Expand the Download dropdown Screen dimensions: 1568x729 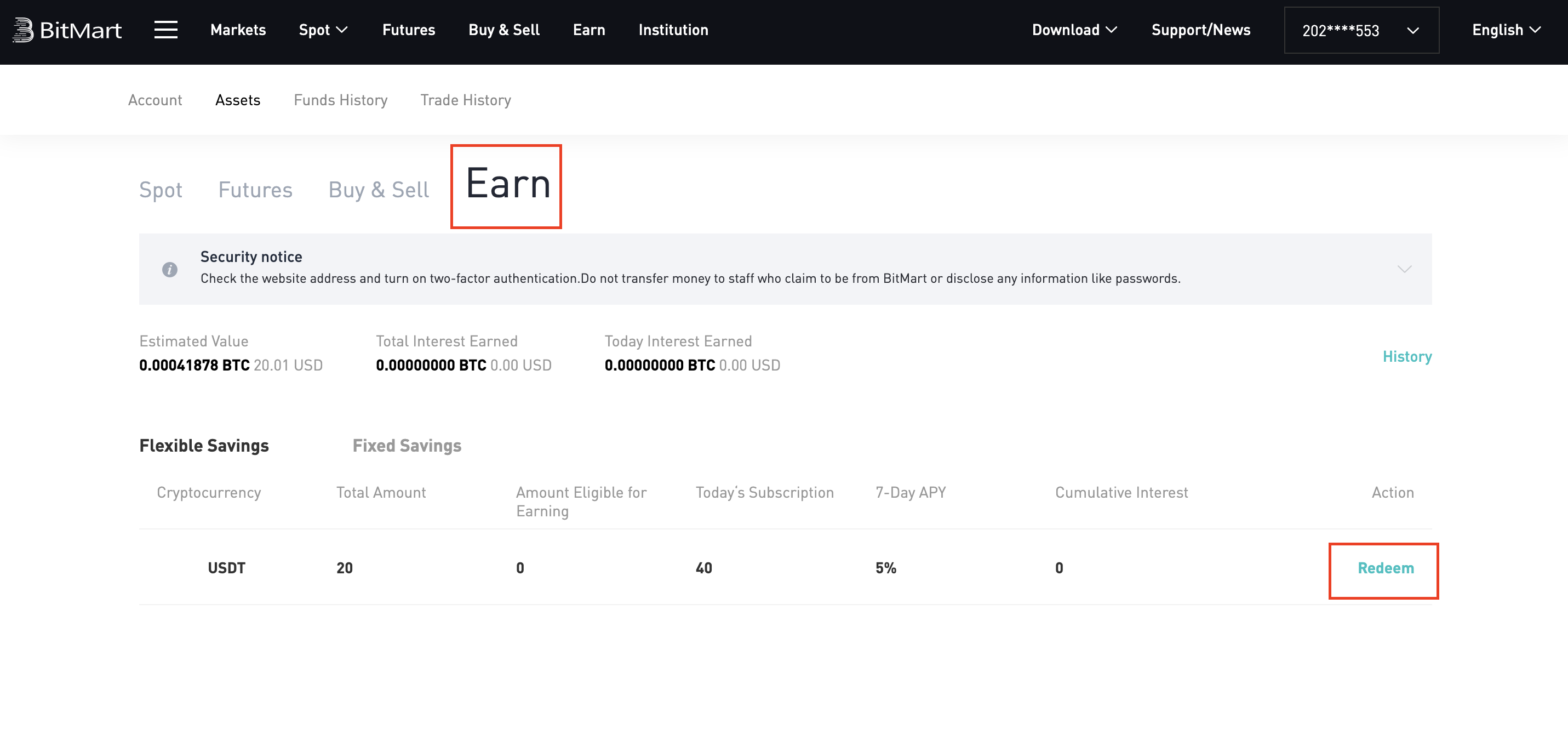[1074, 30]
